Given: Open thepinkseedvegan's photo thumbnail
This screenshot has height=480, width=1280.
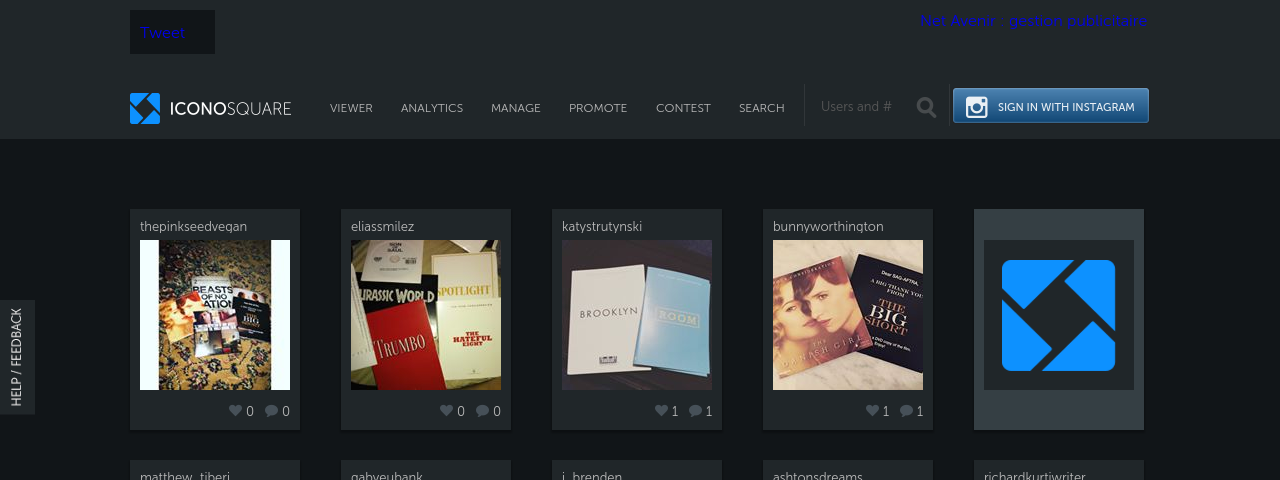Looking at the screenshot, I should pos(215,315).
